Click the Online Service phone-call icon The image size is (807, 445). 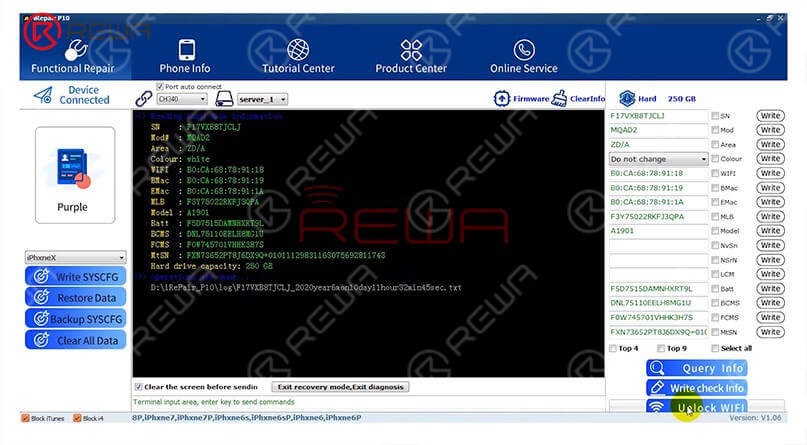pos(524,50)
